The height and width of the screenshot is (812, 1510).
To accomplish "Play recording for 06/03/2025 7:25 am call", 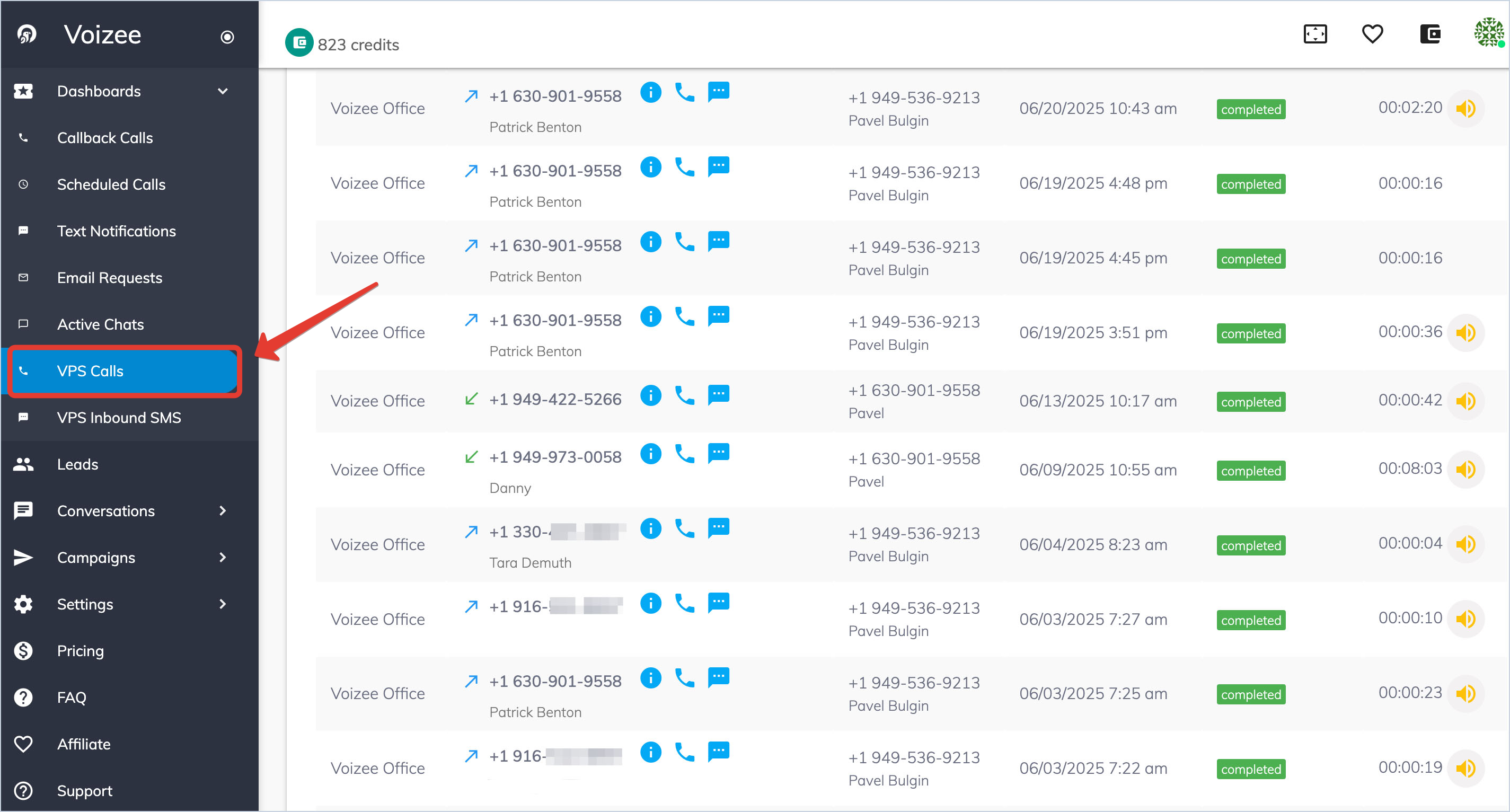I will [x=1465, y=694].
